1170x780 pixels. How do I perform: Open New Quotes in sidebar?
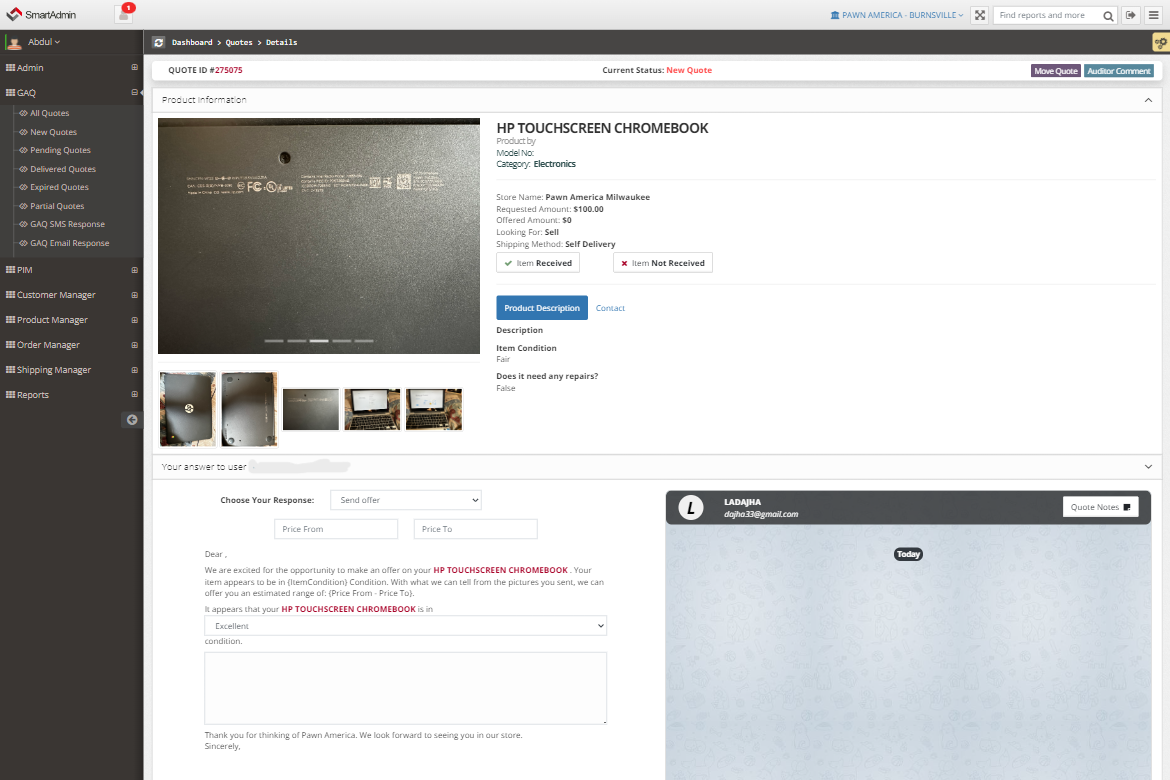(x=53, y=132)
